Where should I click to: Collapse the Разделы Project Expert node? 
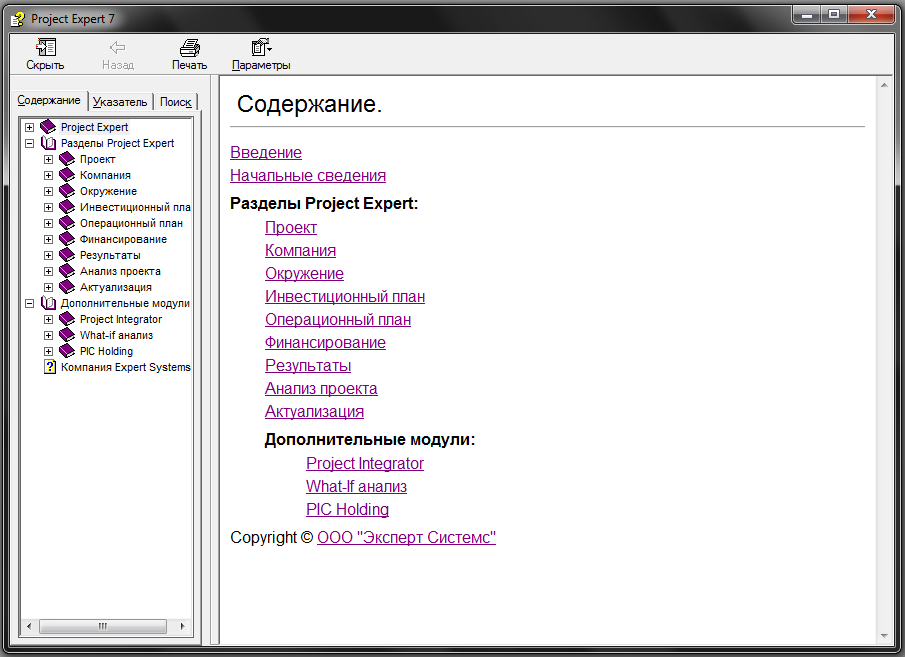pyautogui.click(x=29, y=143)
